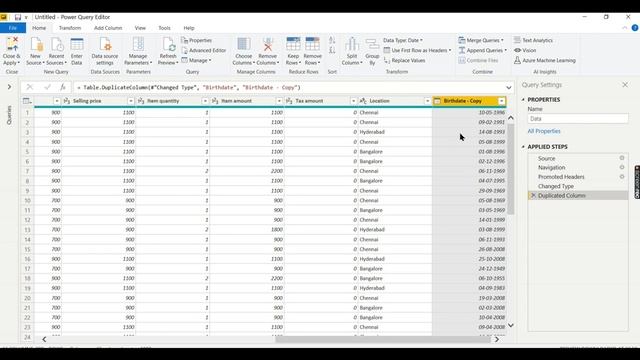Open Text Analytics in AI Insights
Viewport: 640px width, 360px height.
pos(533,40)
